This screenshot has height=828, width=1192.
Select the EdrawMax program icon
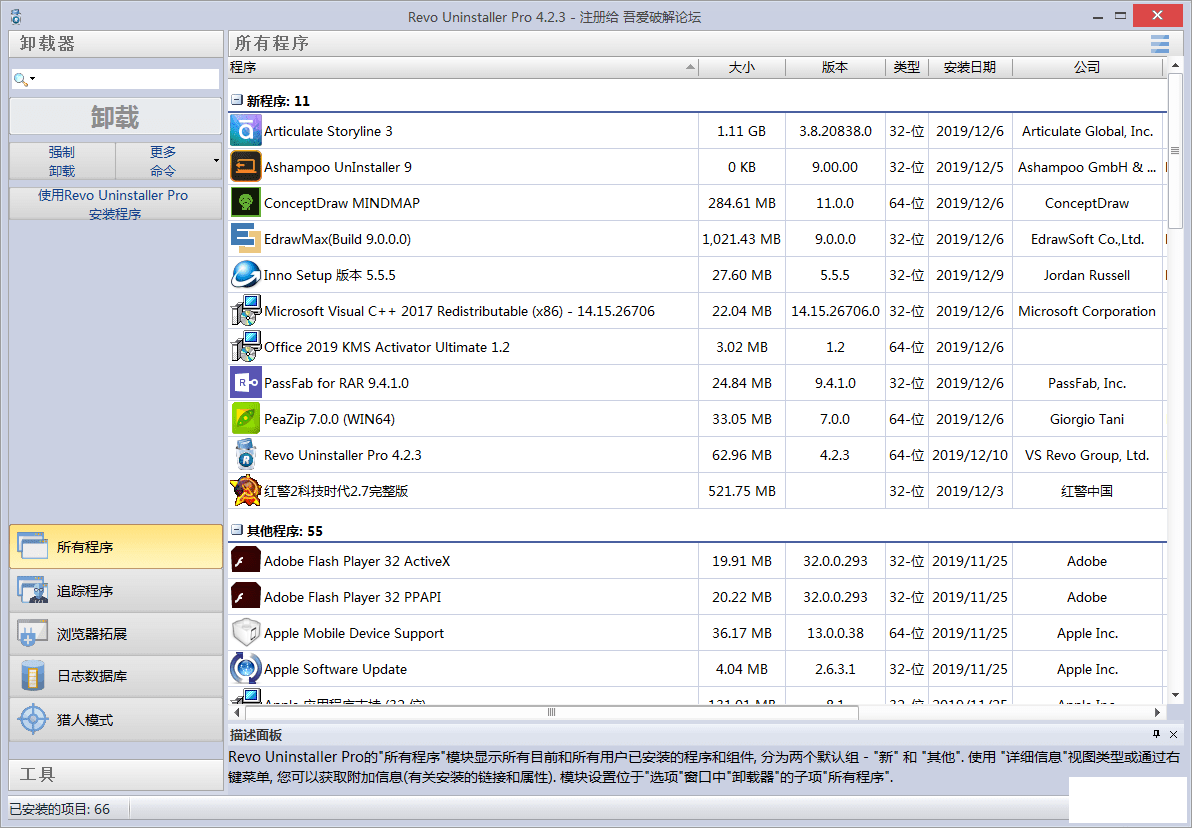246,239
